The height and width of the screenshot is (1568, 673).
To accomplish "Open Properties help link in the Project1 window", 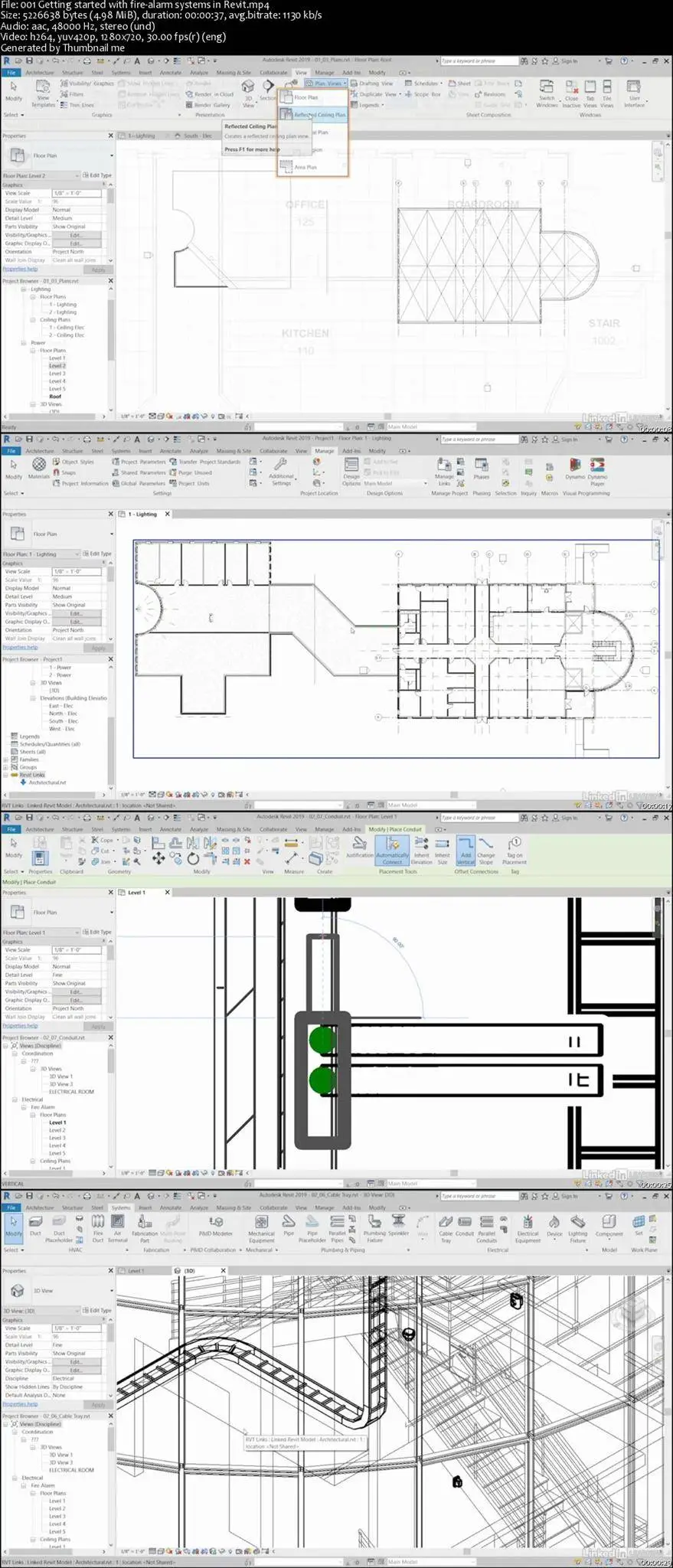I will (20, 647).
